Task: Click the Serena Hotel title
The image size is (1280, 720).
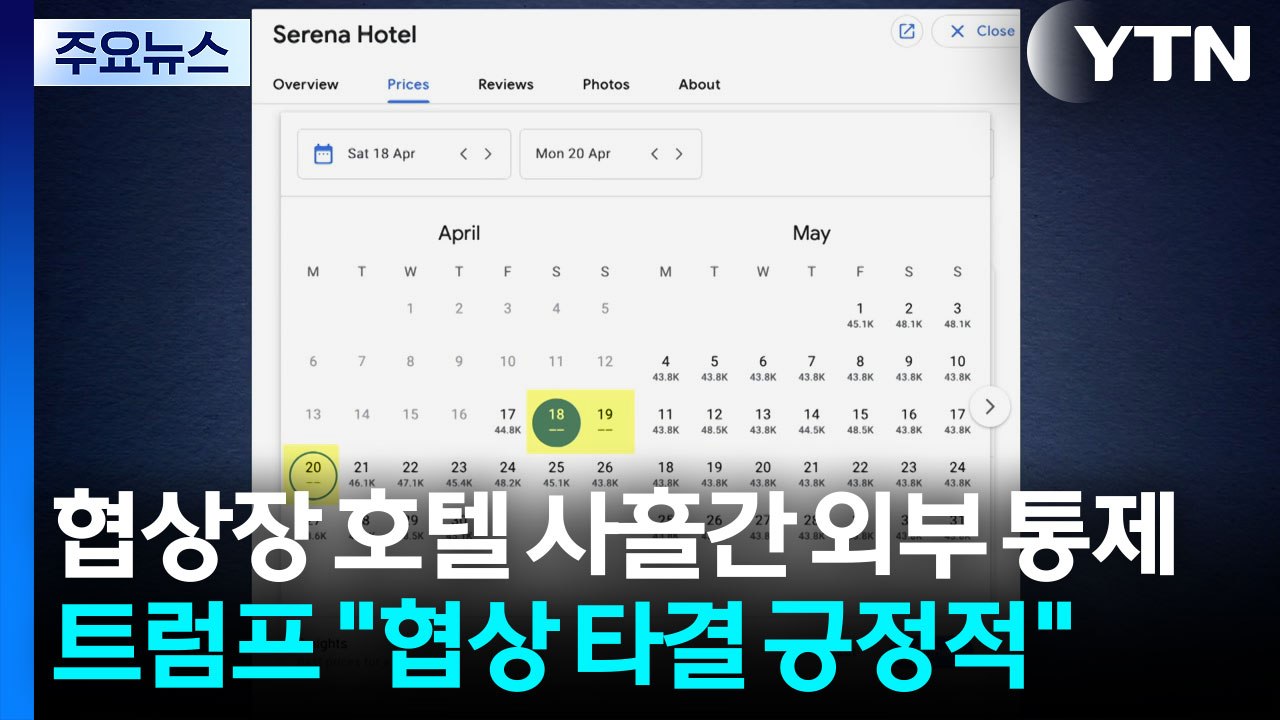Action: click(344, 35)
